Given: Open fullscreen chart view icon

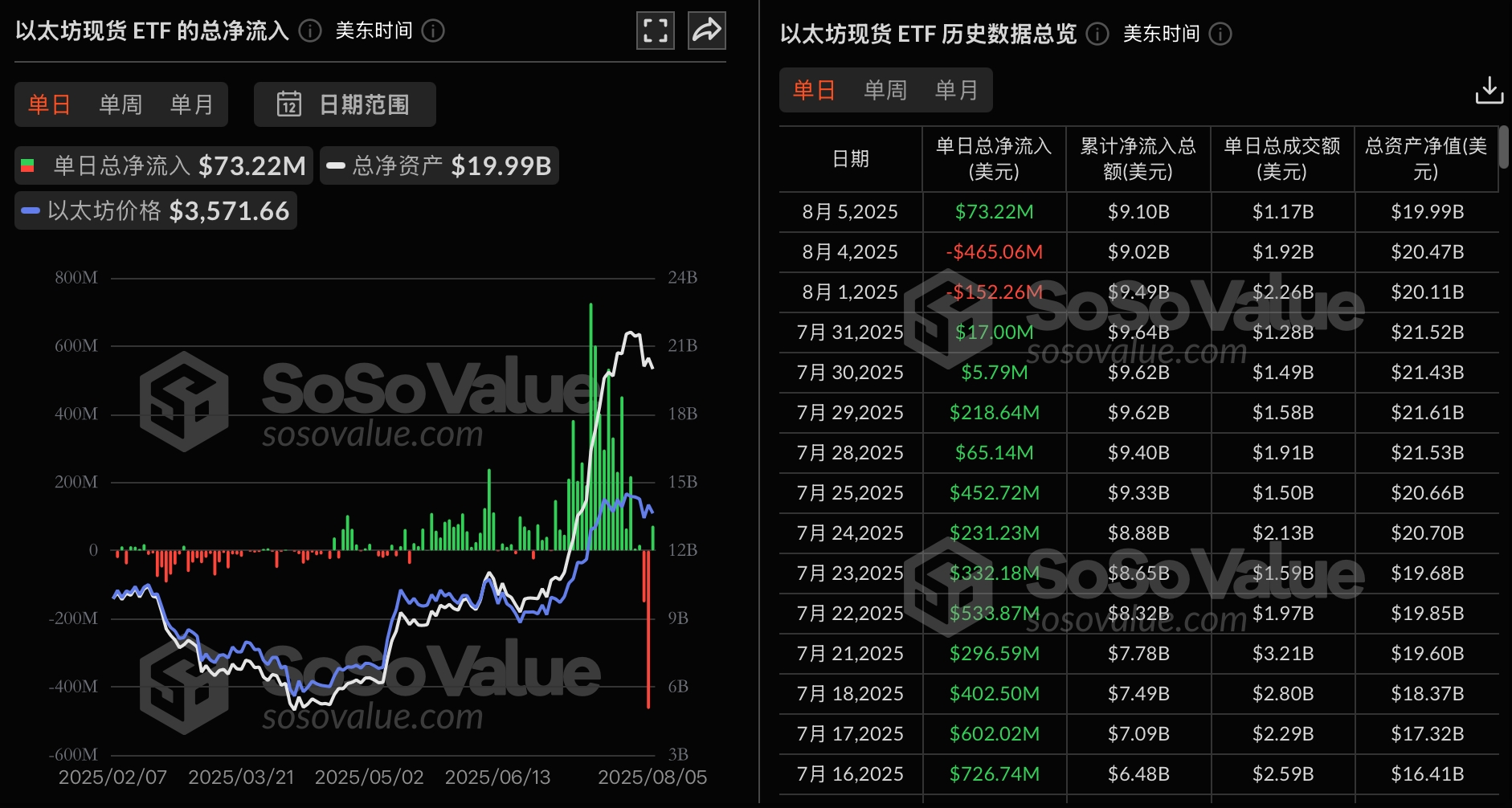Looking at the screenshot, I should (x=655, y=31).
